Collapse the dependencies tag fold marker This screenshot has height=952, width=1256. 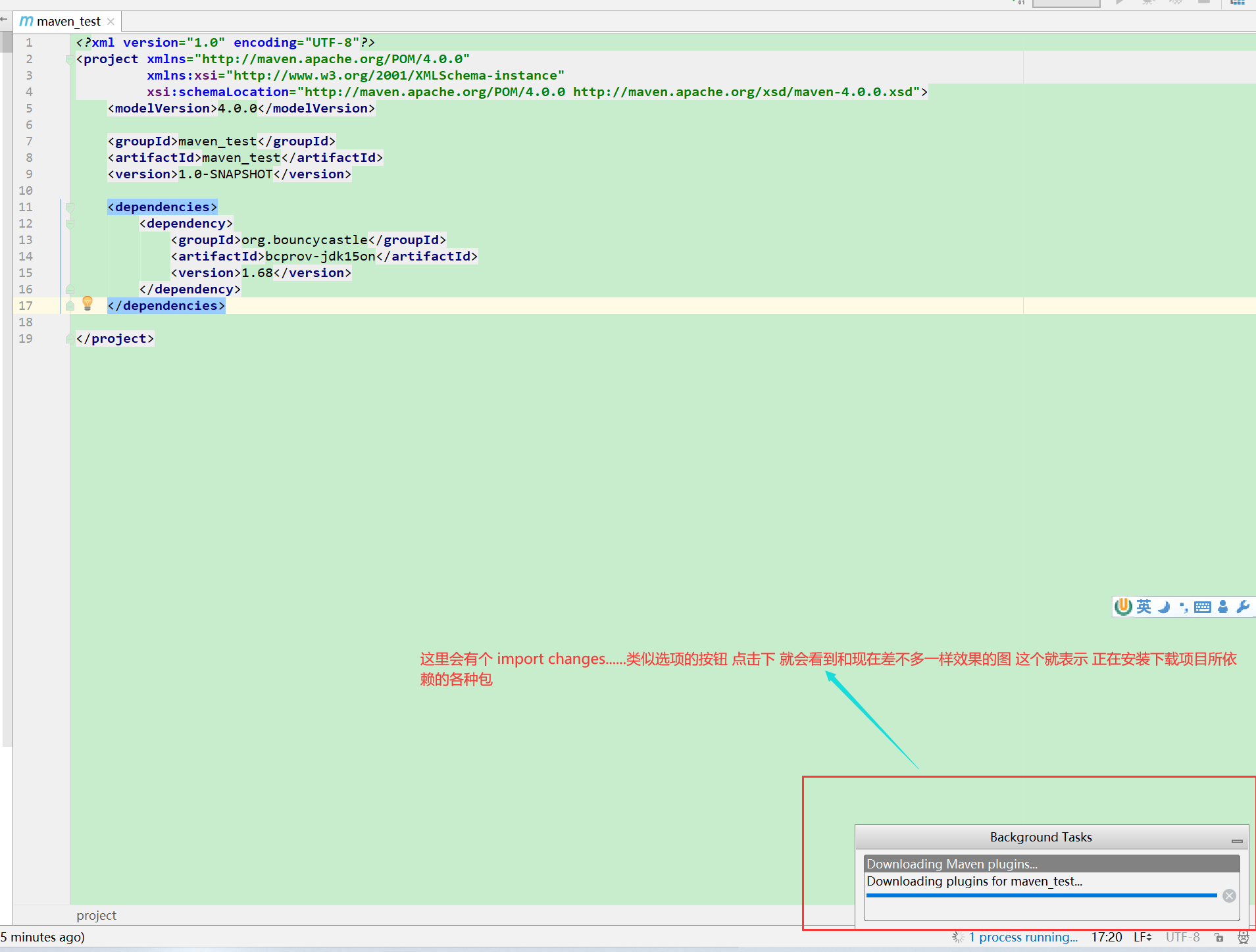pyautogui.click(x=70, y=207)
